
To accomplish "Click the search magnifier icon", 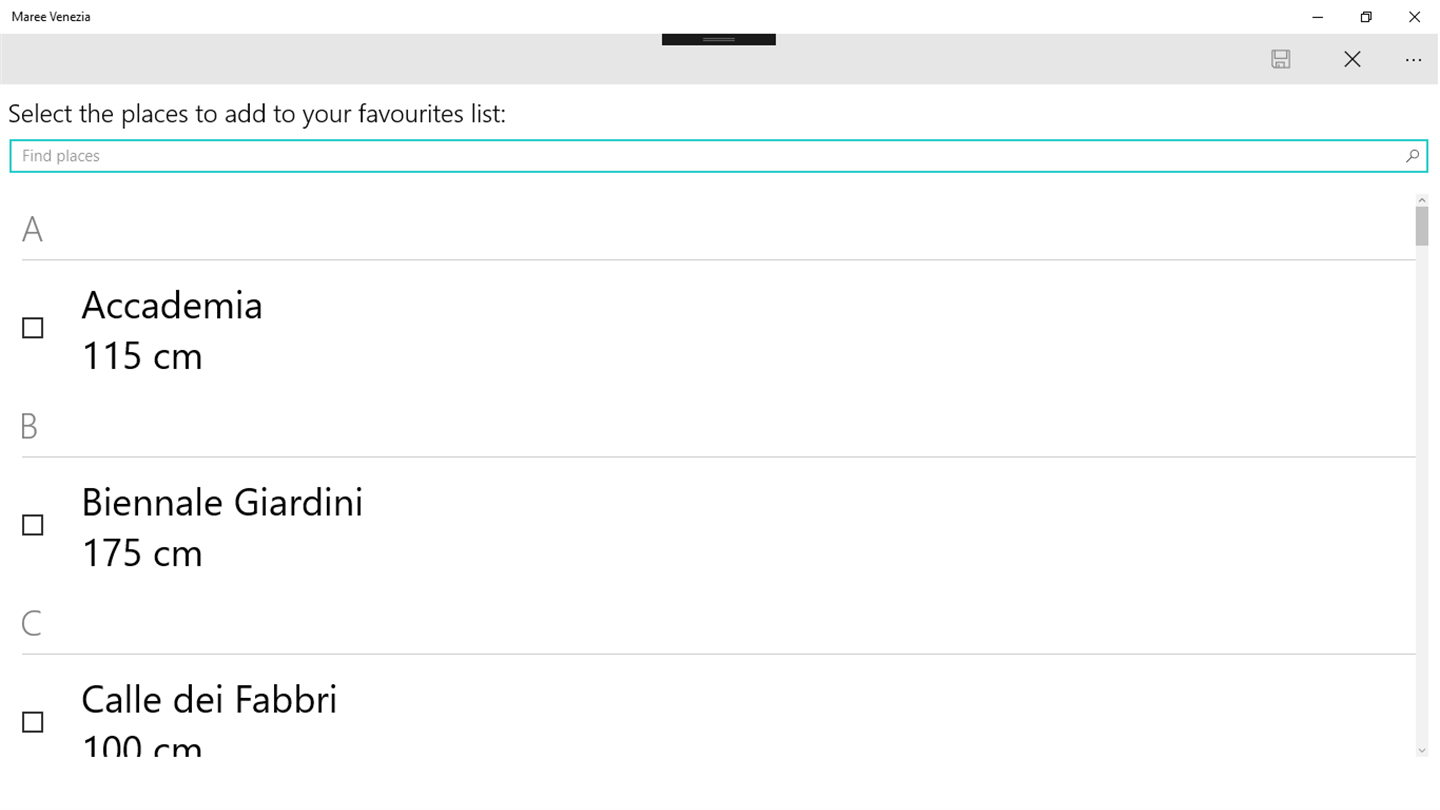I will tap(1412, 156).
